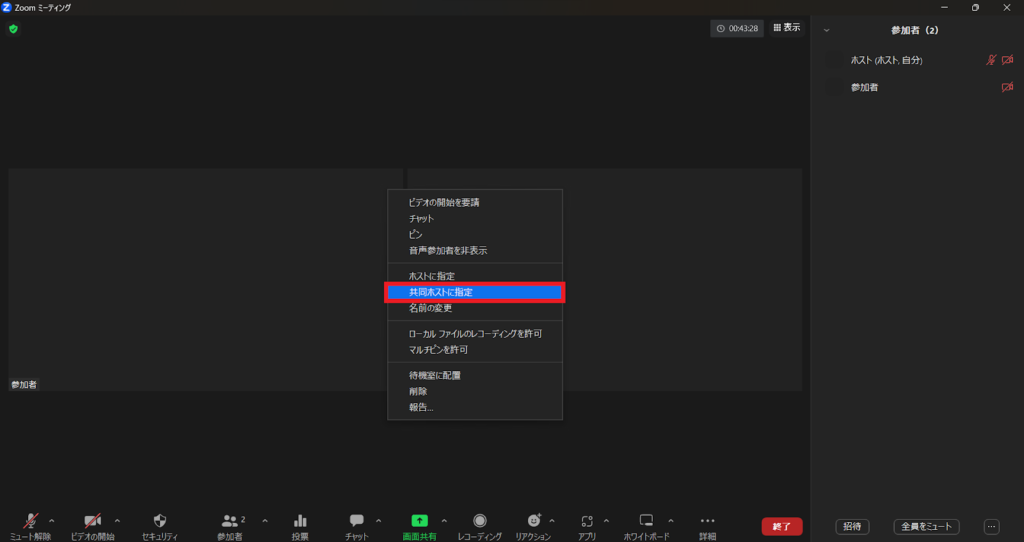Click the 招待 invite button
This screenshot has width=1024, height=542.
coord(852,526)
